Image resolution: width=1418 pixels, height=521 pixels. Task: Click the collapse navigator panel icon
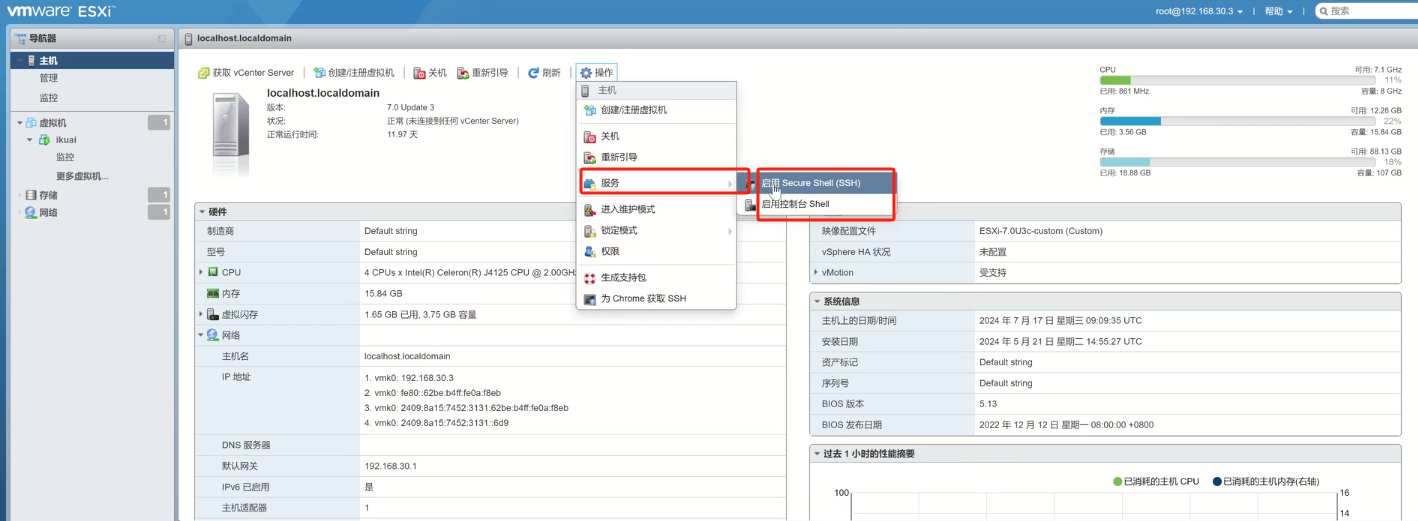click(x=162, y=38)
